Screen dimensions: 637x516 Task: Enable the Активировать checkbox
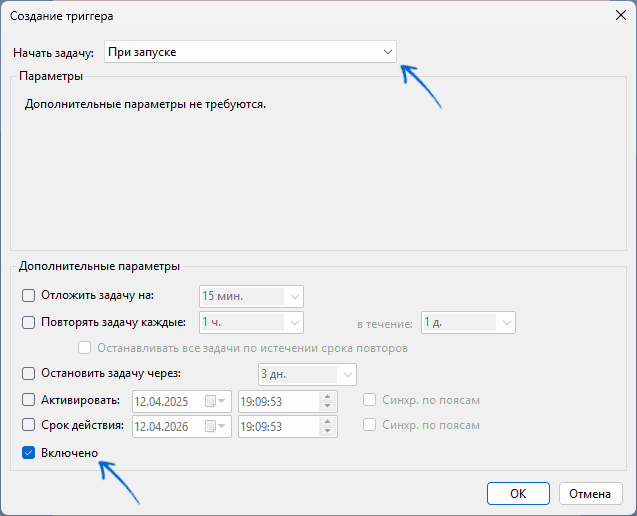28,401
